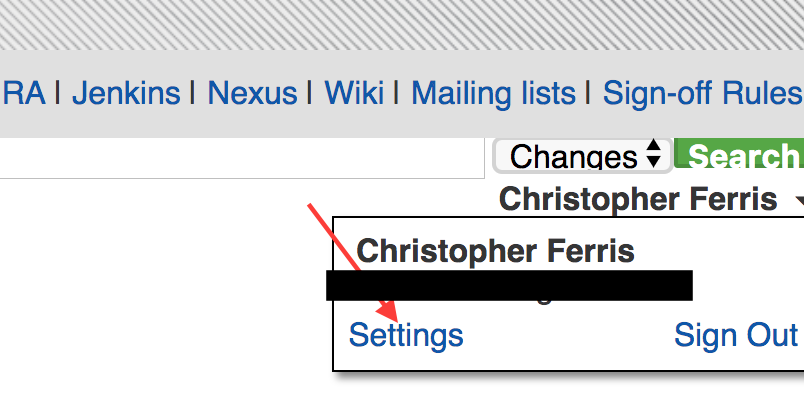Click inside the search query text field
804x412 pixels.
coord(242,158)
